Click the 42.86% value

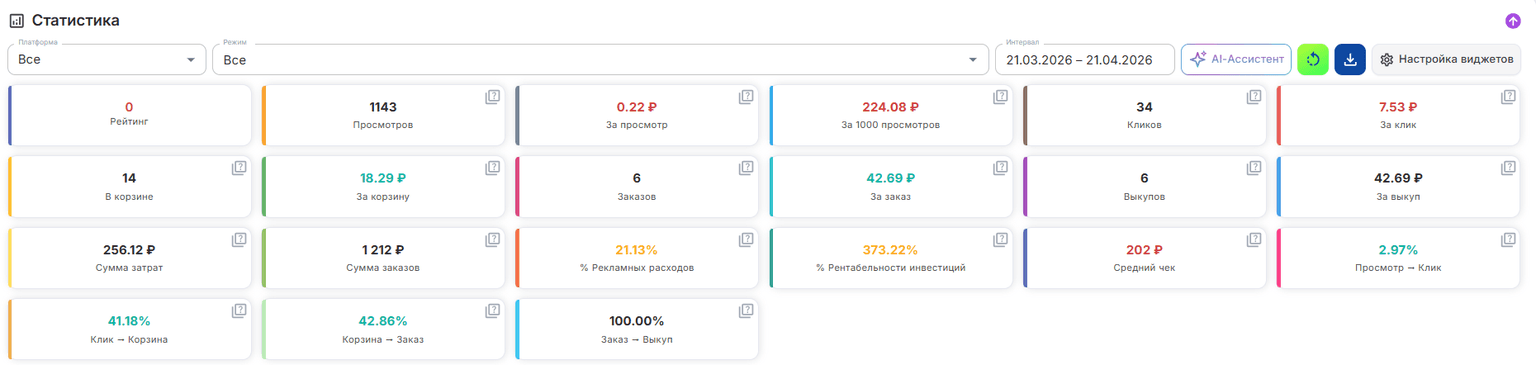coord(383,321)
